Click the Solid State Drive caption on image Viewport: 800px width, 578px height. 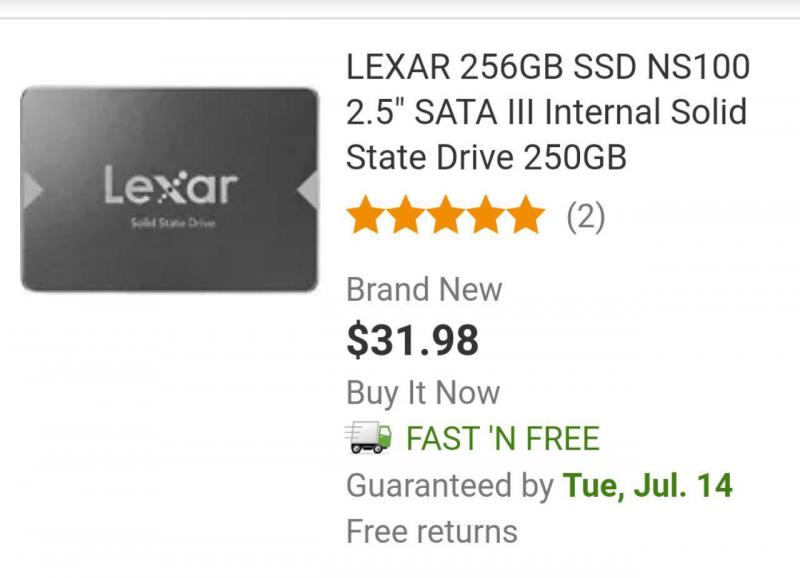[170, 223]
